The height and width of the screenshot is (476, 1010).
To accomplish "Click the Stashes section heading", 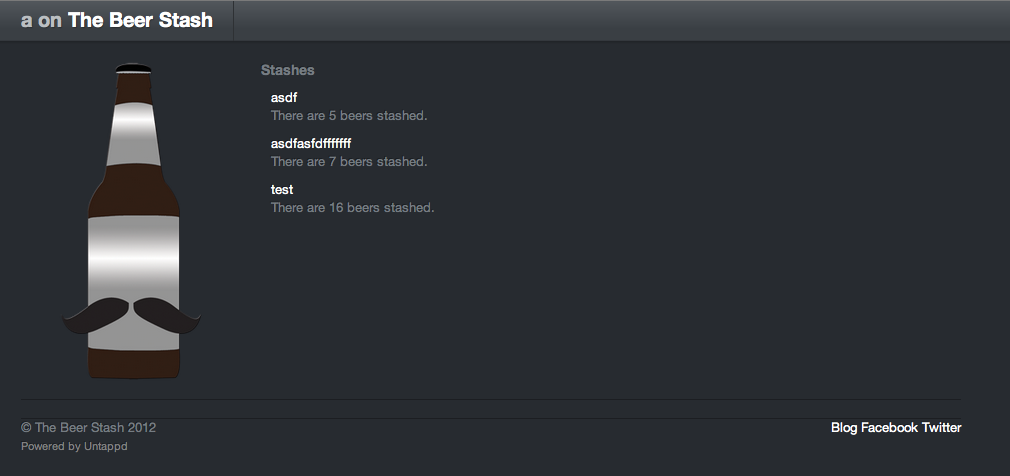I will pos(287,70).
